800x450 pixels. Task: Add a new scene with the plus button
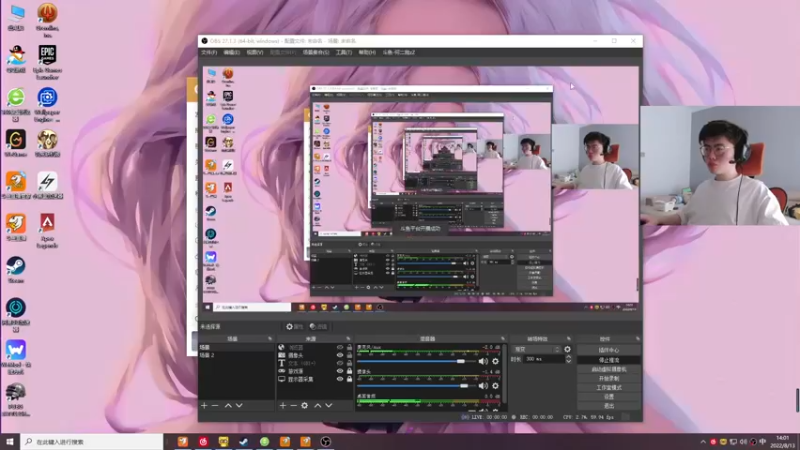click(204, 406)
